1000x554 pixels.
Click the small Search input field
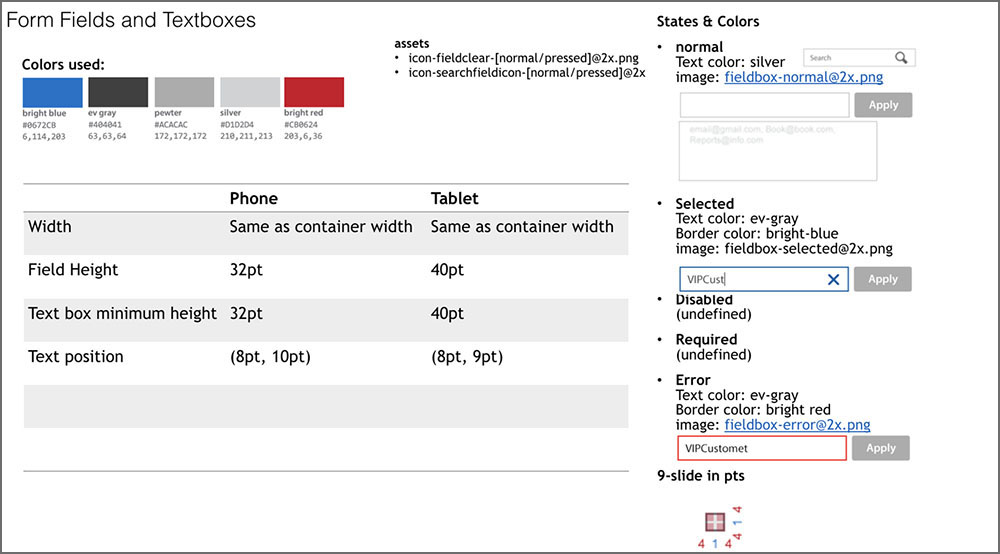pyautogui.click(x=859, y=57)
